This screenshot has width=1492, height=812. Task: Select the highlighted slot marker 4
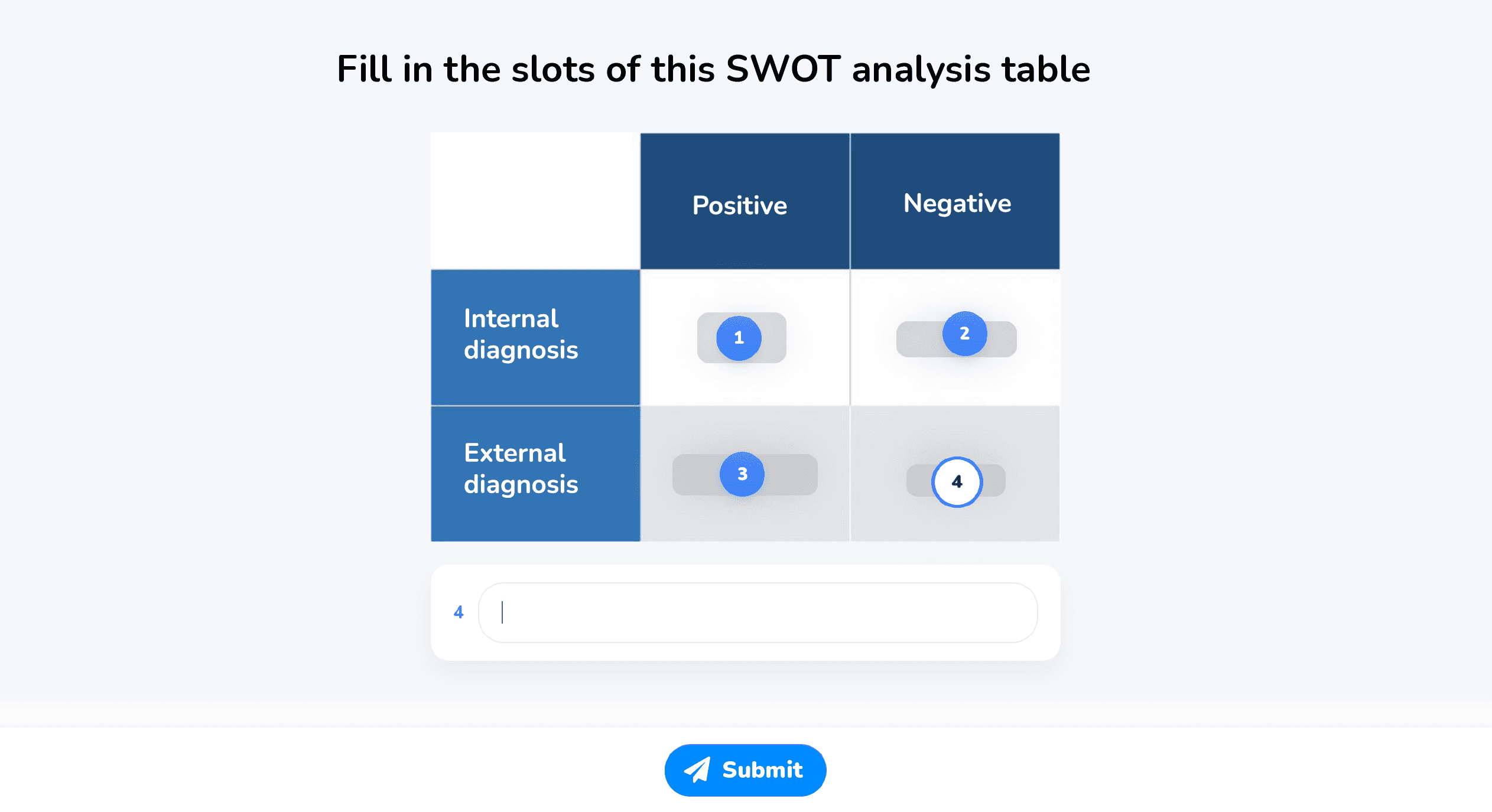(957, 482)
